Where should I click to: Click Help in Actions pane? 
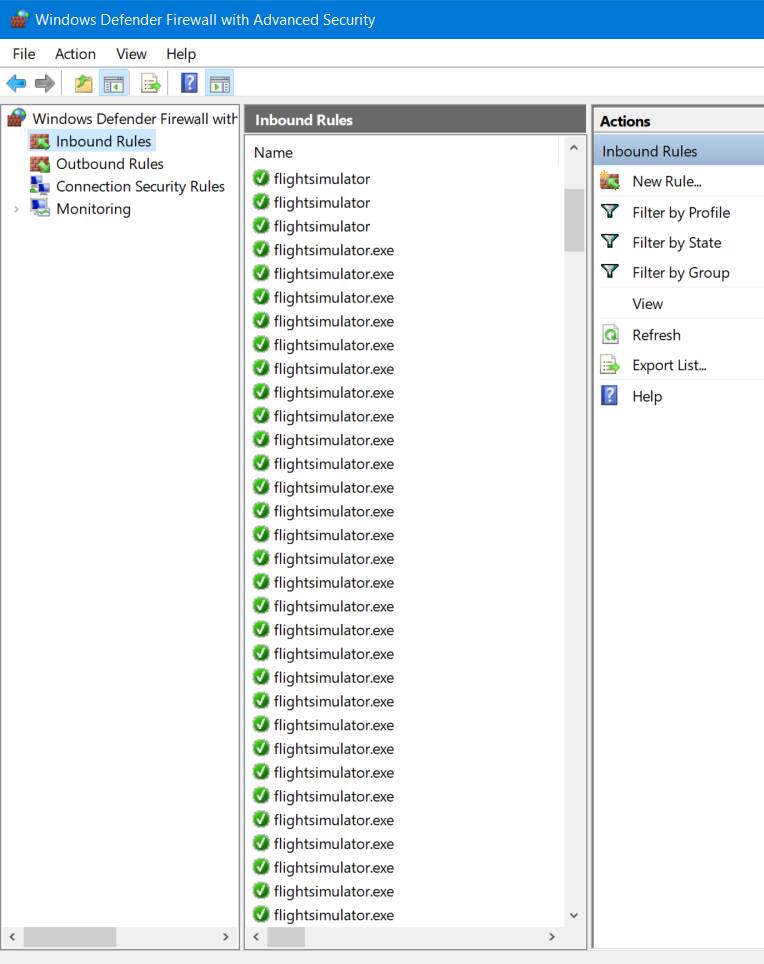[647, 396]
